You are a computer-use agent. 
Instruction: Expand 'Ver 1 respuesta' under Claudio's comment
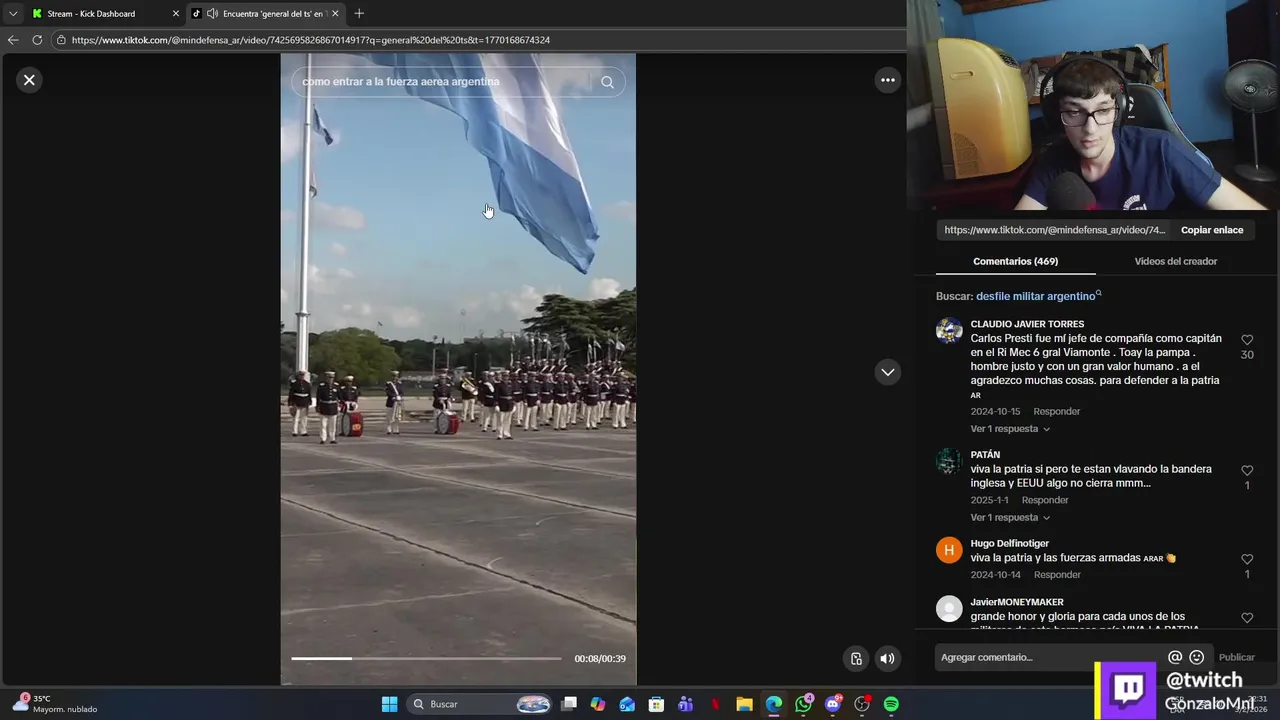[1010, 429]
